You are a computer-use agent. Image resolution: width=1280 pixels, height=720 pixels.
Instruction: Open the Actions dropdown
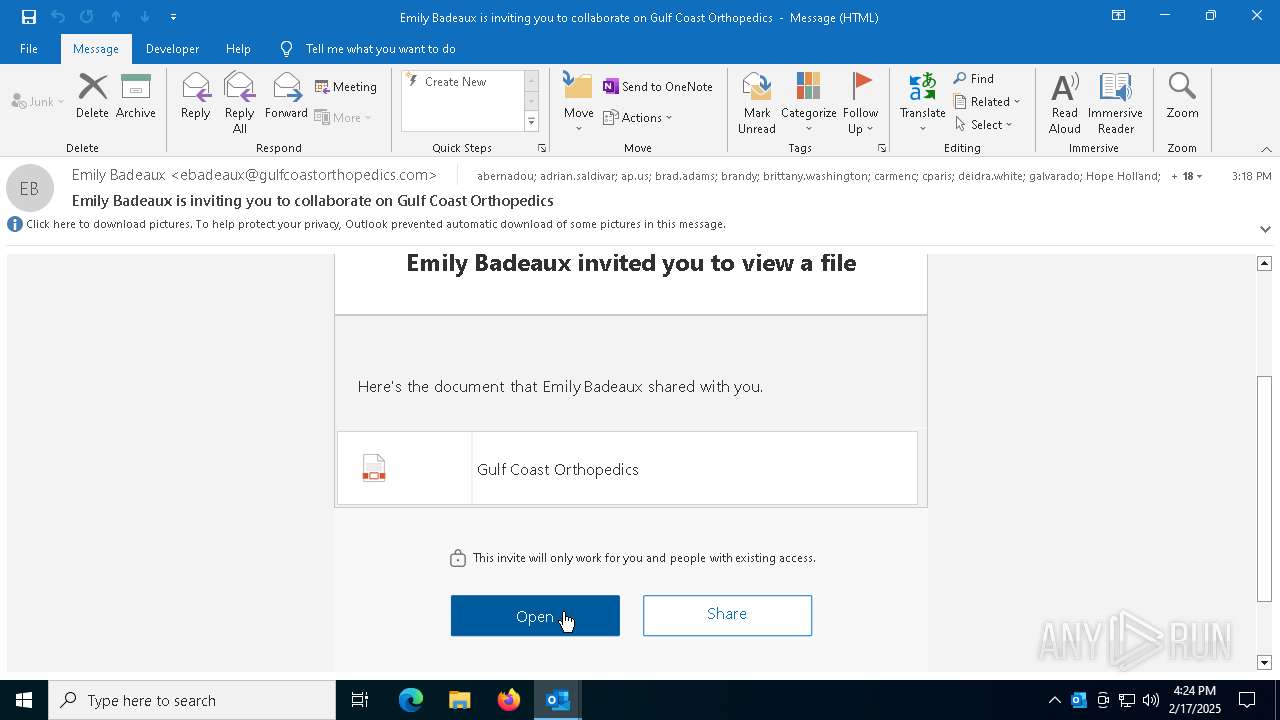[638, 117]
